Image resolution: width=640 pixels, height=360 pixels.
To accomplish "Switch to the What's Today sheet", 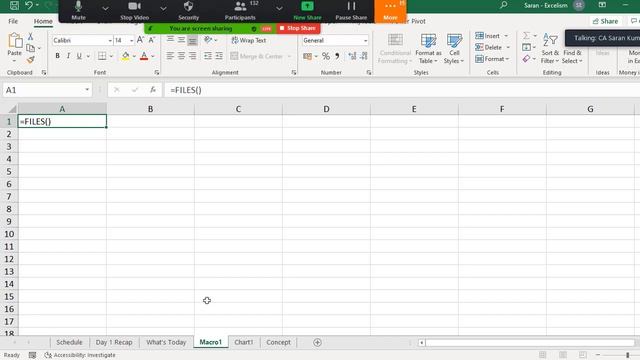I will [166, 342].
